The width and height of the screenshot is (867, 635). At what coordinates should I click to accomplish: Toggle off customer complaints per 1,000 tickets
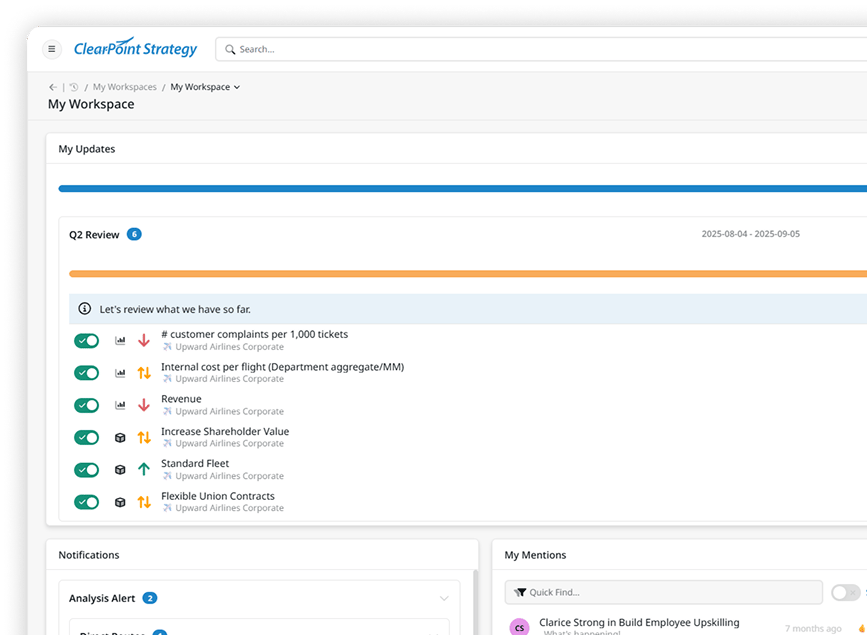(86, 341)
